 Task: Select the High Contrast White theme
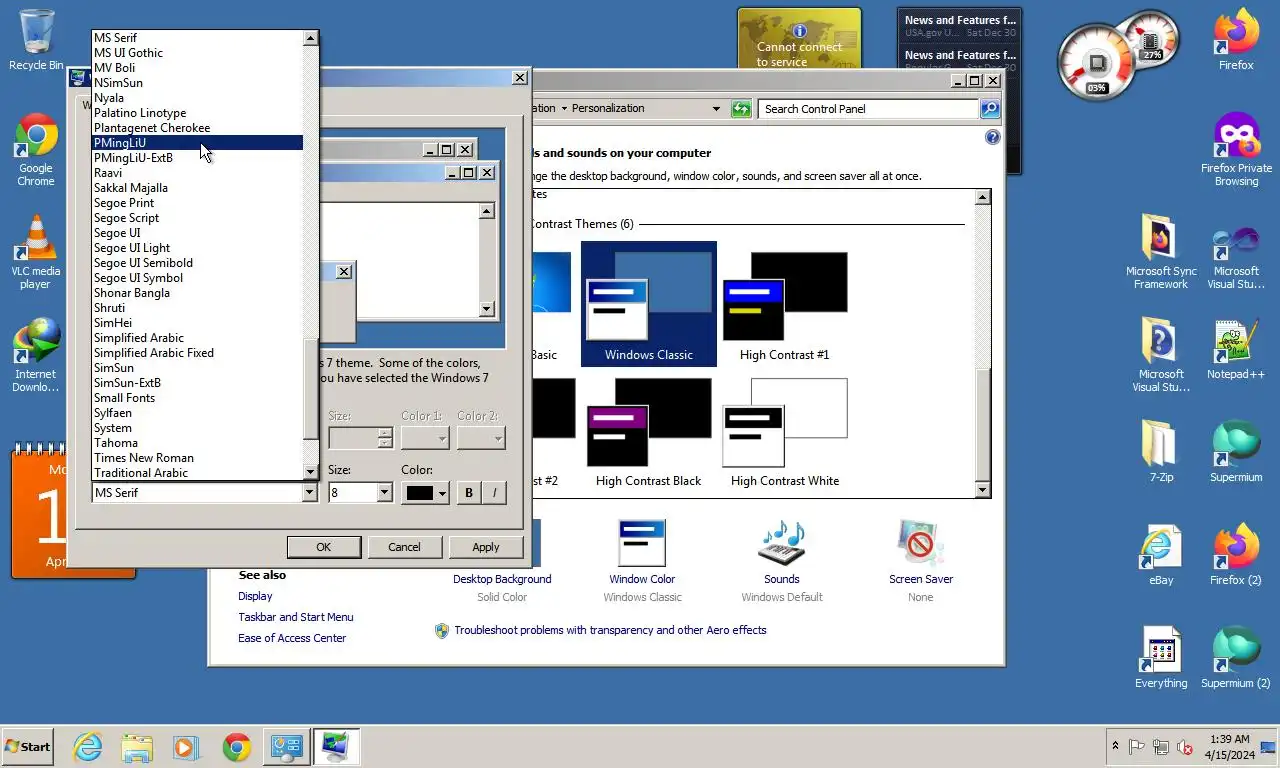(x=785, y=432)
